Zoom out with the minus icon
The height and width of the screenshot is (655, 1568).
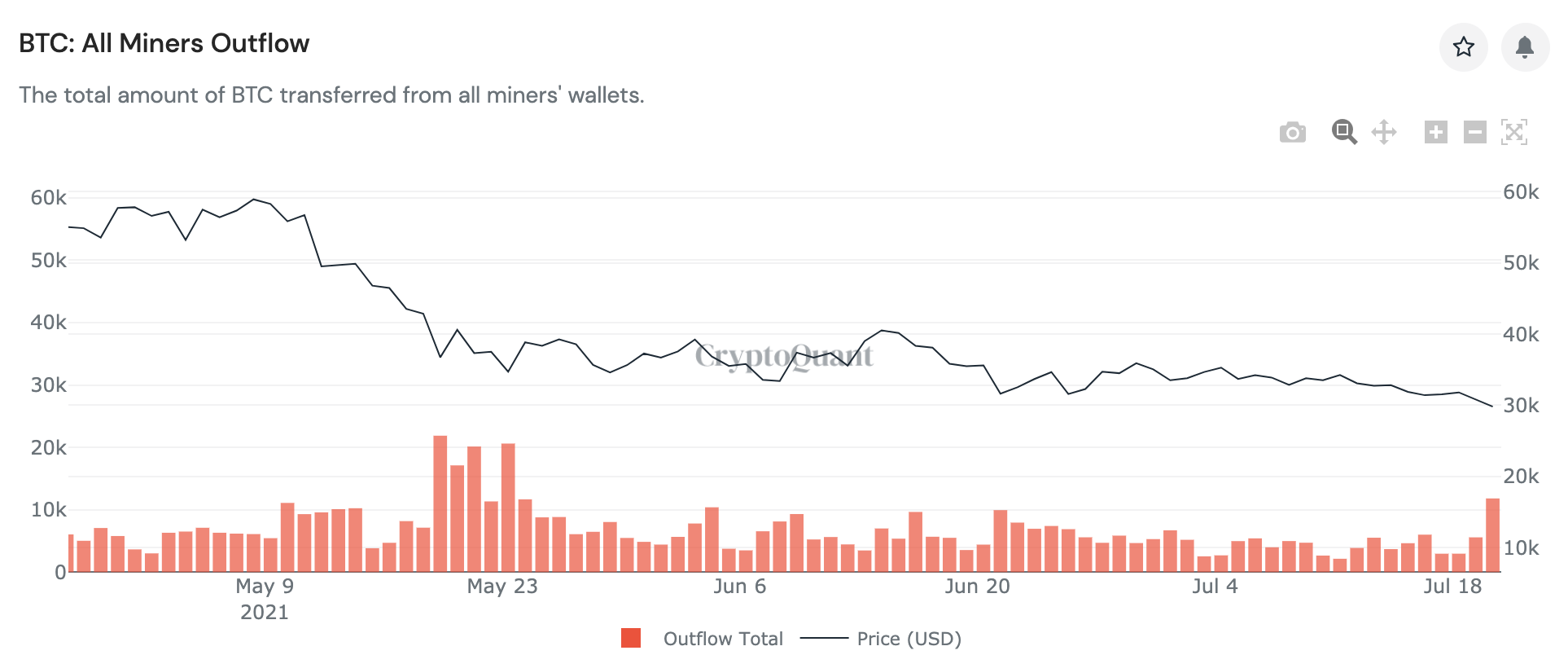click(x=1474, y=132)
